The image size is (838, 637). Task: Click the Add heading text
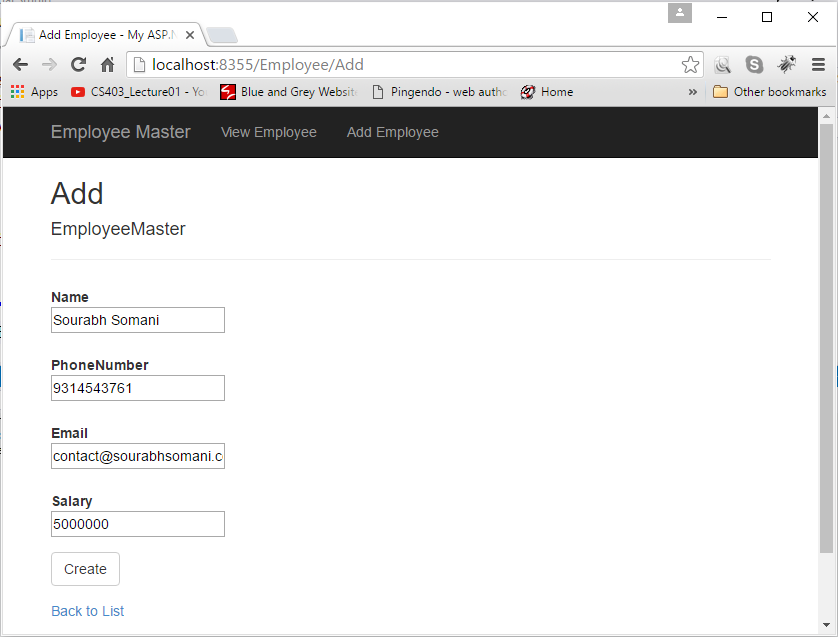coord(77,193)
